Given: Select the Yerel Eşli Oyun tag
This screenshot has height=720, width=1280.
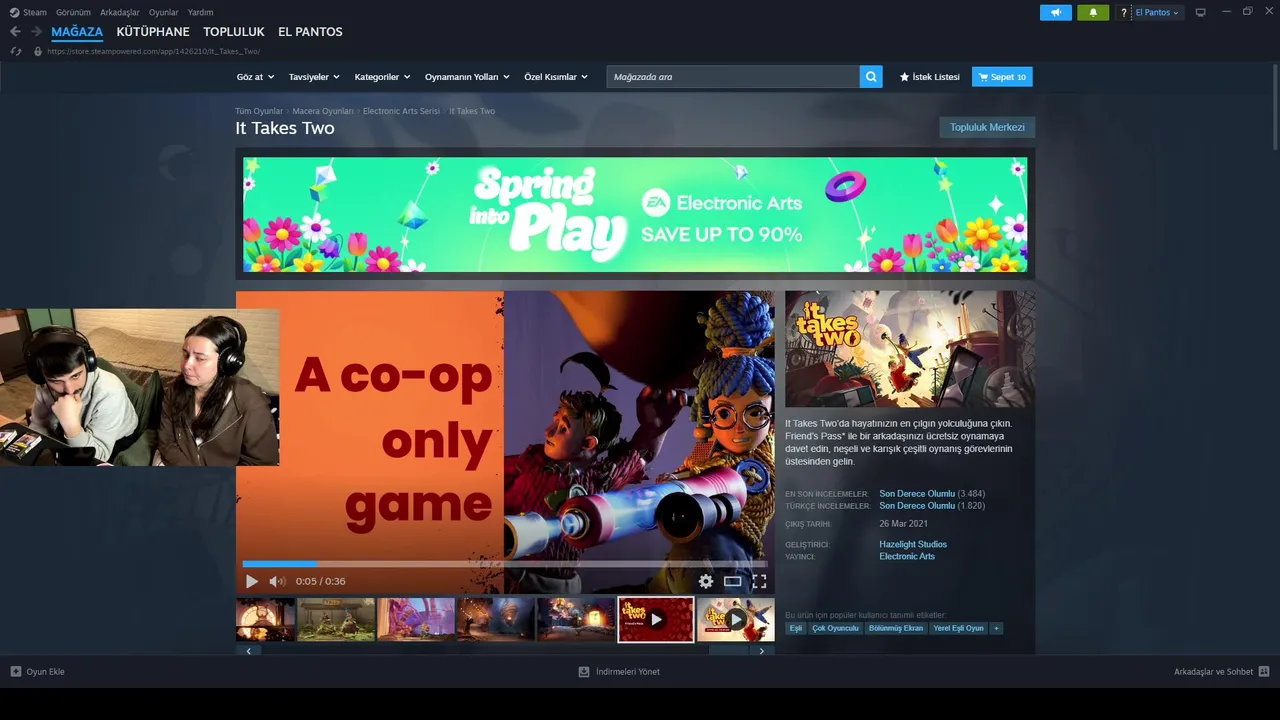Looking at the screenshot, I should pyautogui.click(x=958, y=628).
